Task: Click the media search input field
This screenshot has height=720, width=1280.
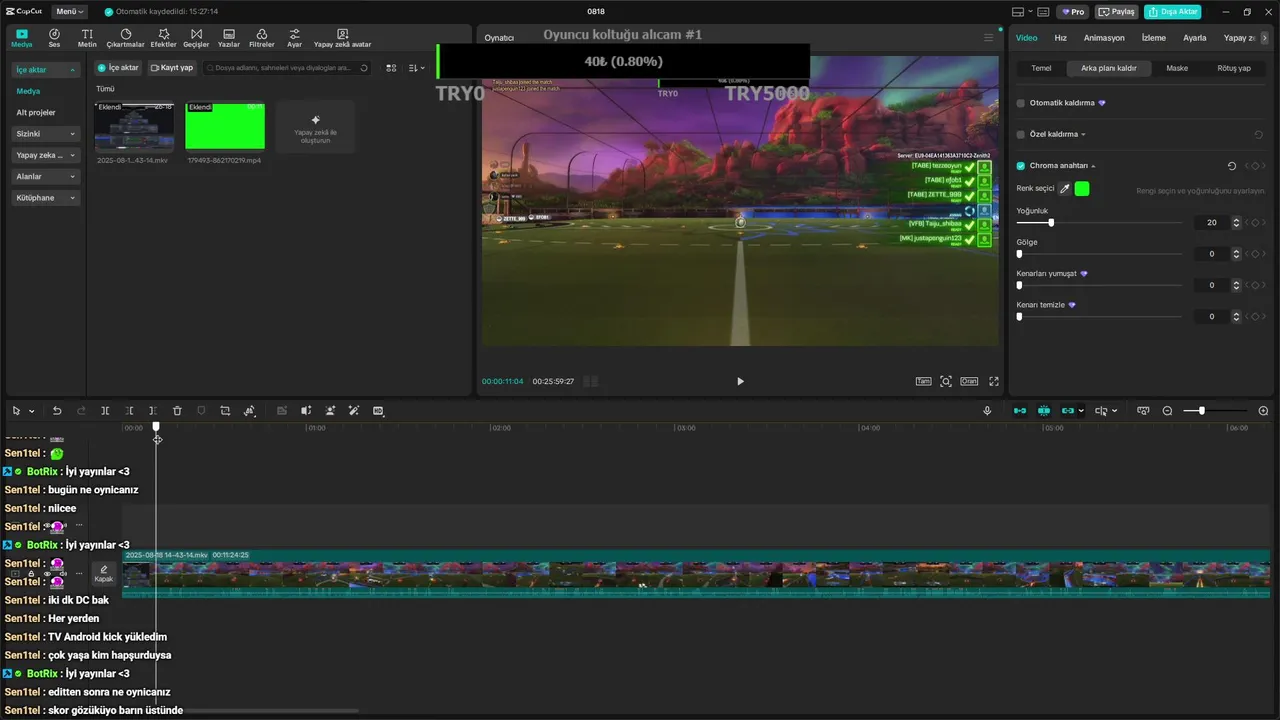Action: tap(287, 68)
